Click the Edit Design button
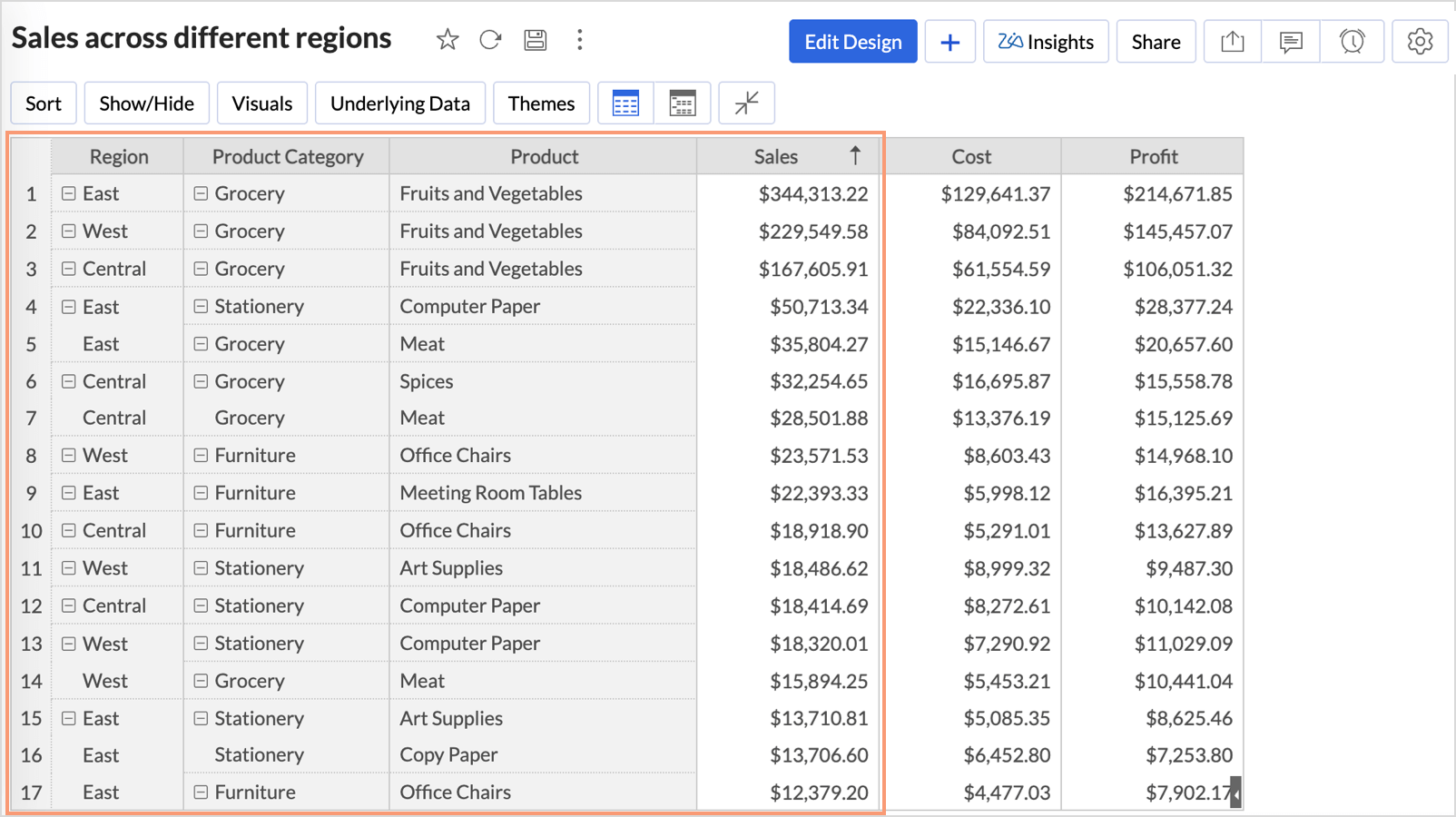1456x817 pixels. click(x=852, y=42)
